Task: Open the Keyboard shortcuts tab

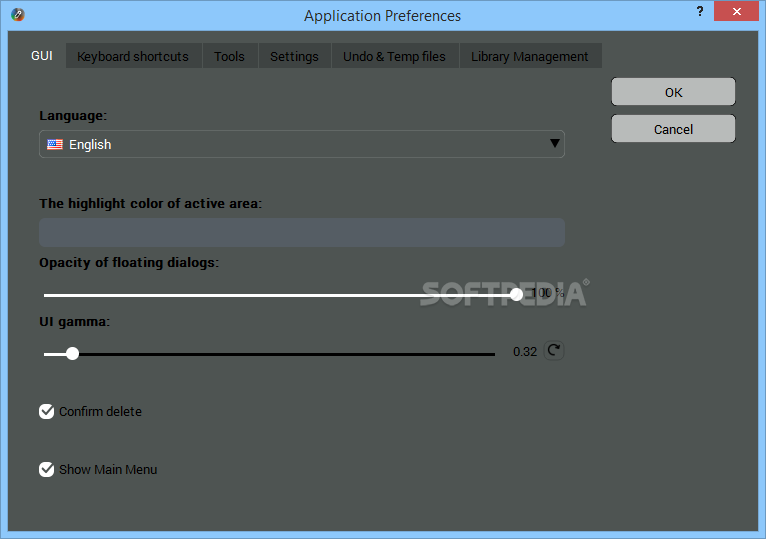Action: pos(133,56)
